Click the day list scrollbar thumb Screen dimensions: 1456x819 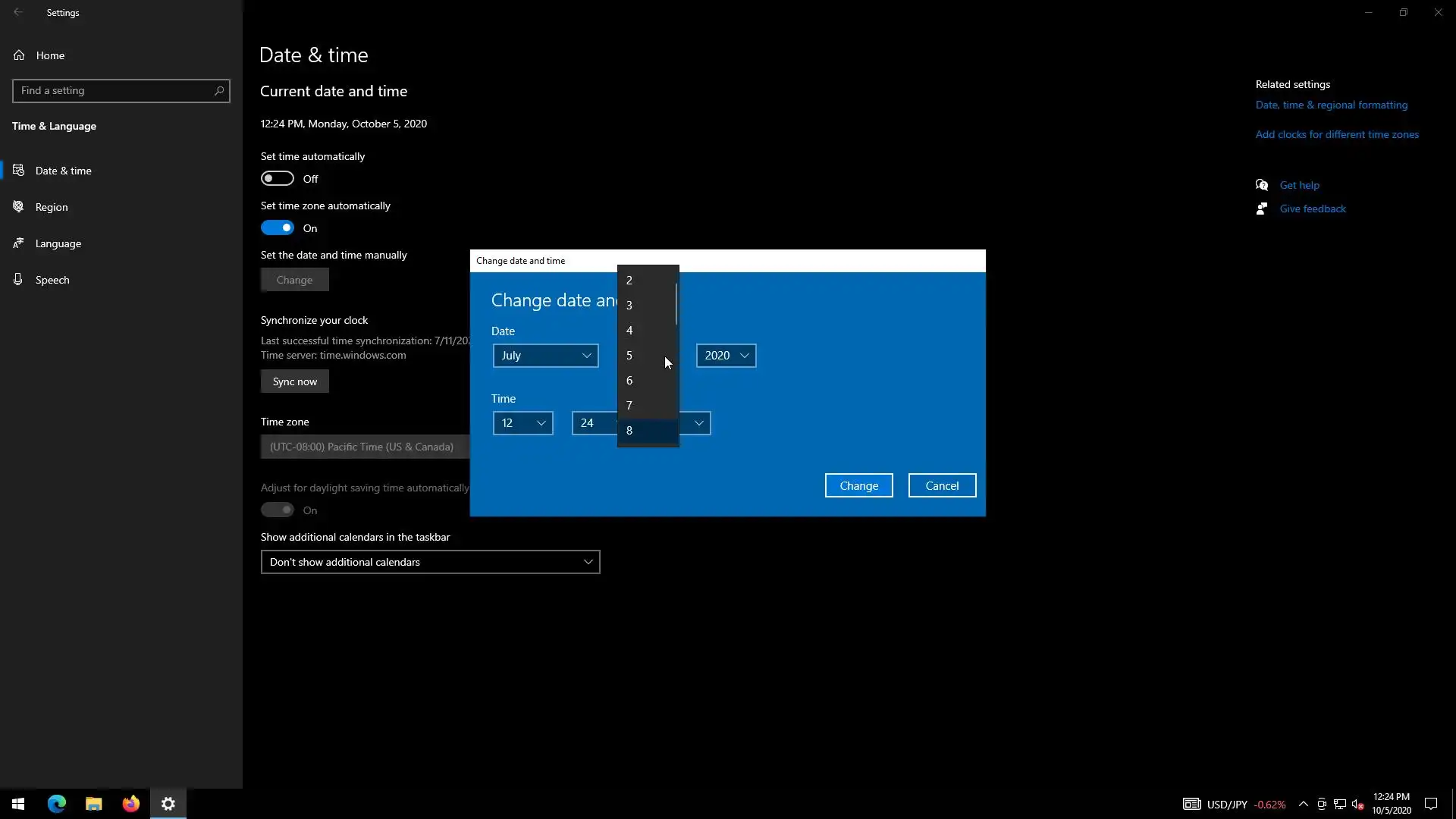click(x=676, y=303)
